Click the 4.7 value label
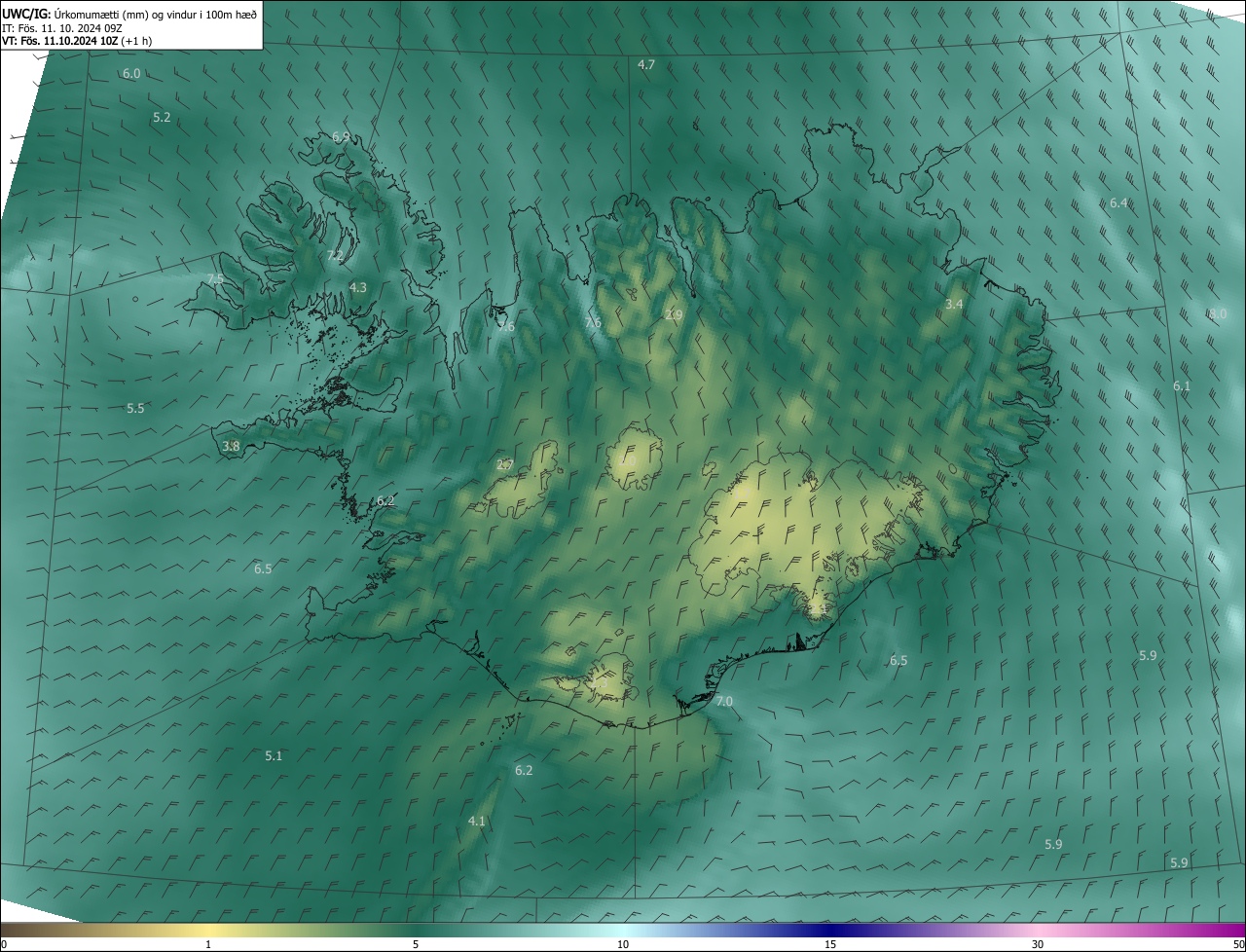 (x=646, y=64)
